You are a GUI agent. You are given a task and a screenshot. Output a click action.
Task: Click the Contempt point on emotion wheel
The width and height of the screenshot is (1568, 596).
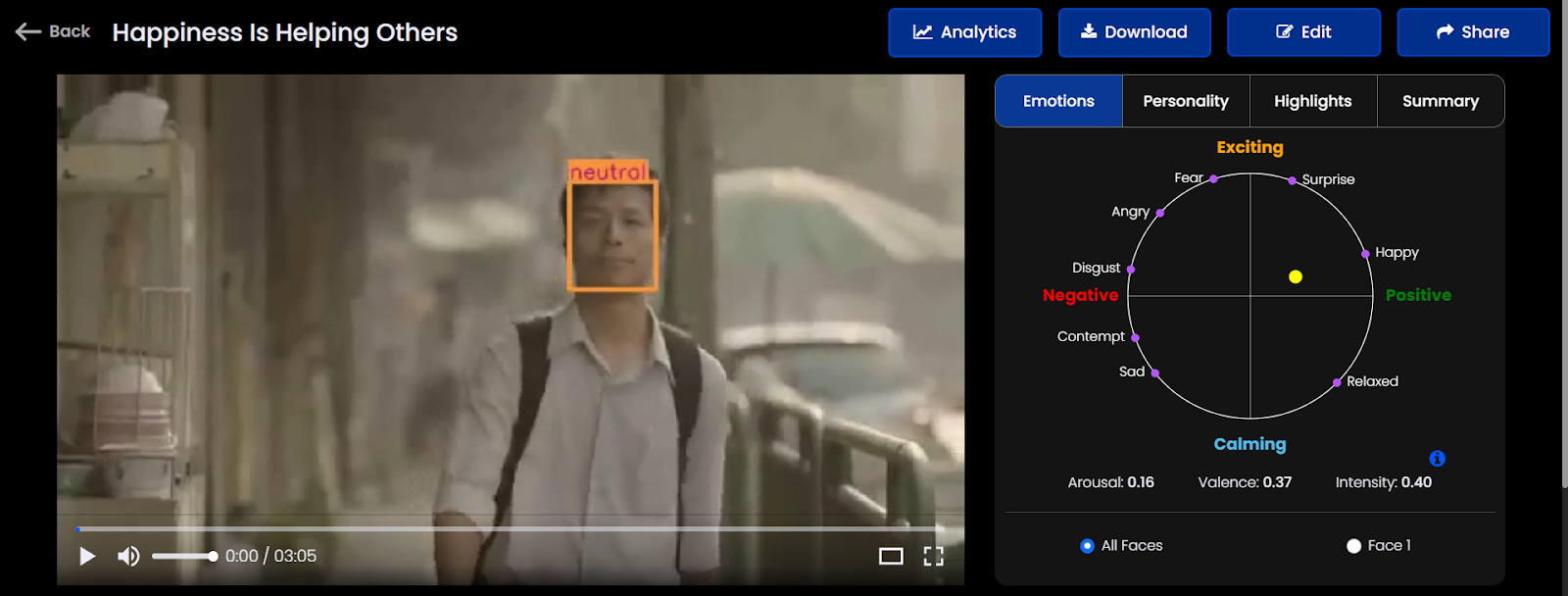[x=1135, y=338]
